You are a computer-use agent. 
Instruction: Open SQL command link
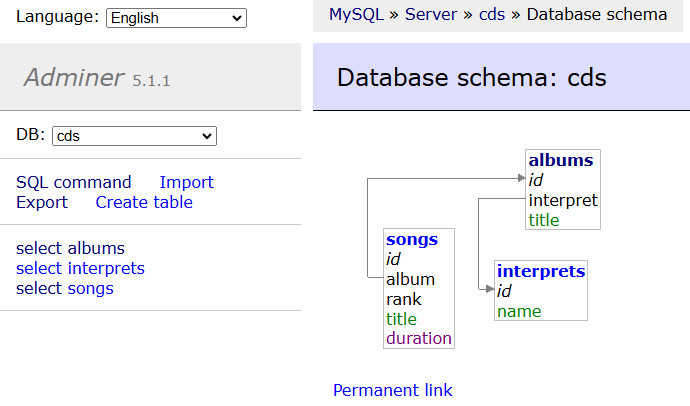(73, 182)
